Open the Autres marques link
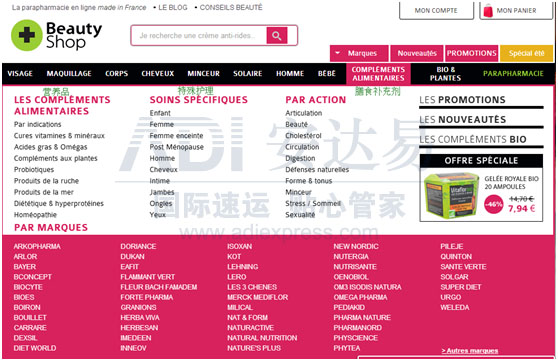The height and width of the screenshot is (361, 558). (470, 351)
